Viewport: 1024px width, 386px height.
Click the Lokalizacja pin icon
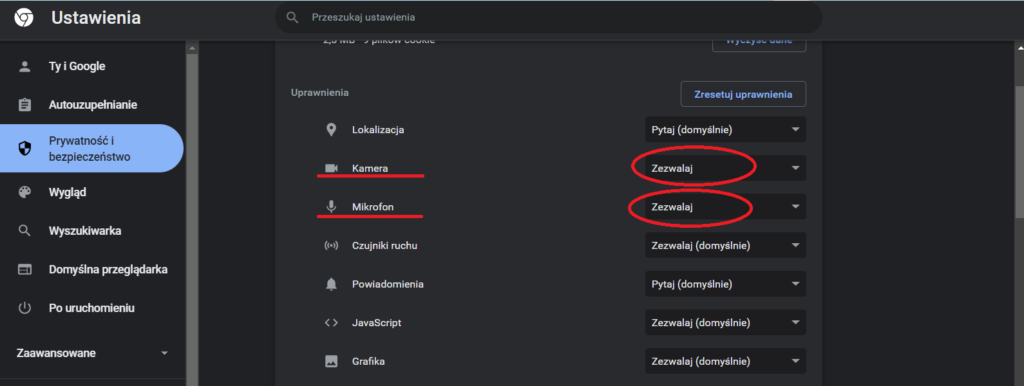click(331, 129)
